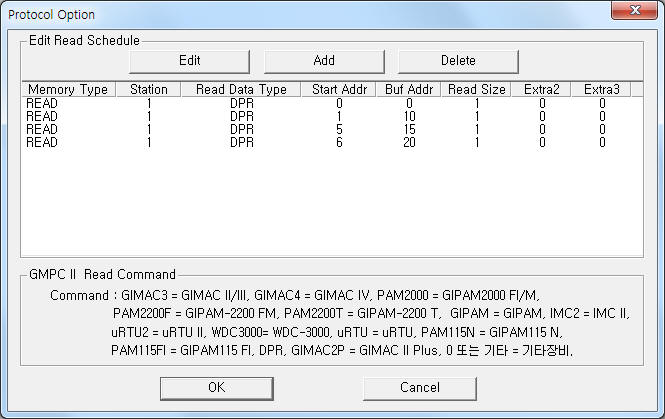Click the Delete button
The height and width of the screenshot is (419, 665).
pos(458,61)
